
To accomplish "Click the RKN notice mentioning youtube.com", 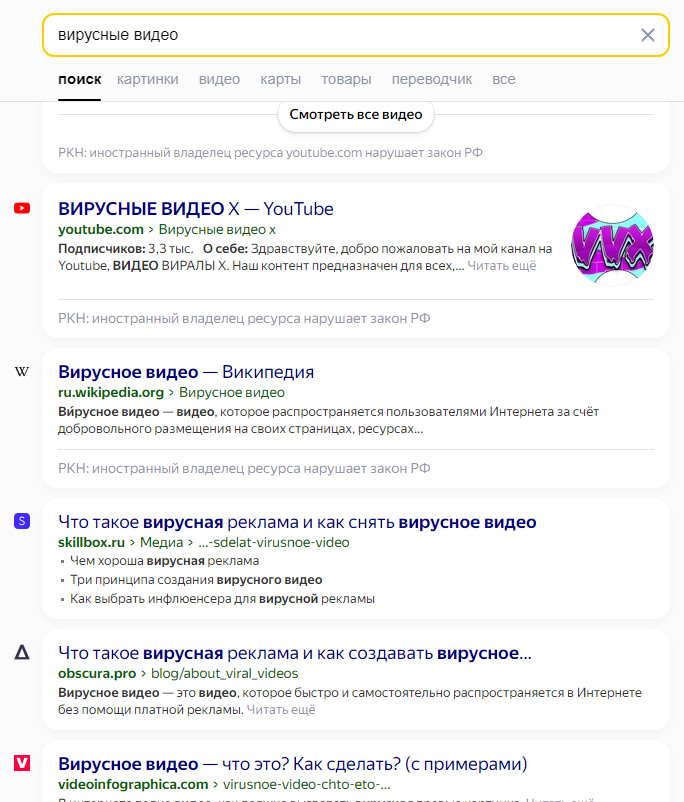I will click(x=270, y=153).
